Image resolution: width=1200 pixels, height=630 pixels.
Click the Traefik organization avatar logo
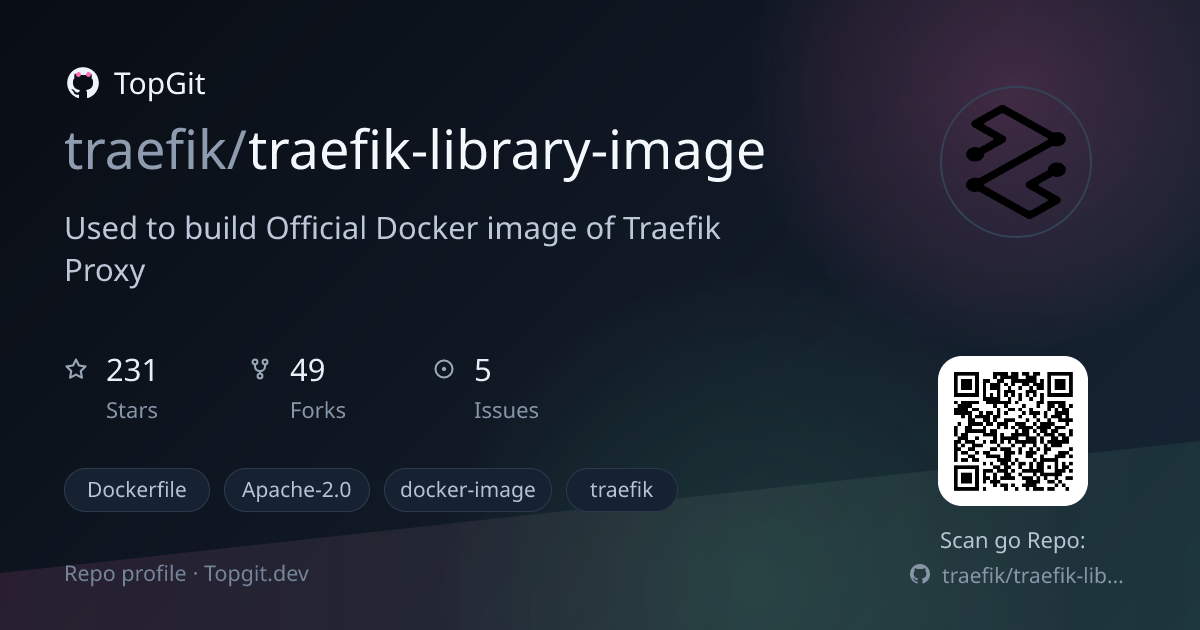point(1016,160)
